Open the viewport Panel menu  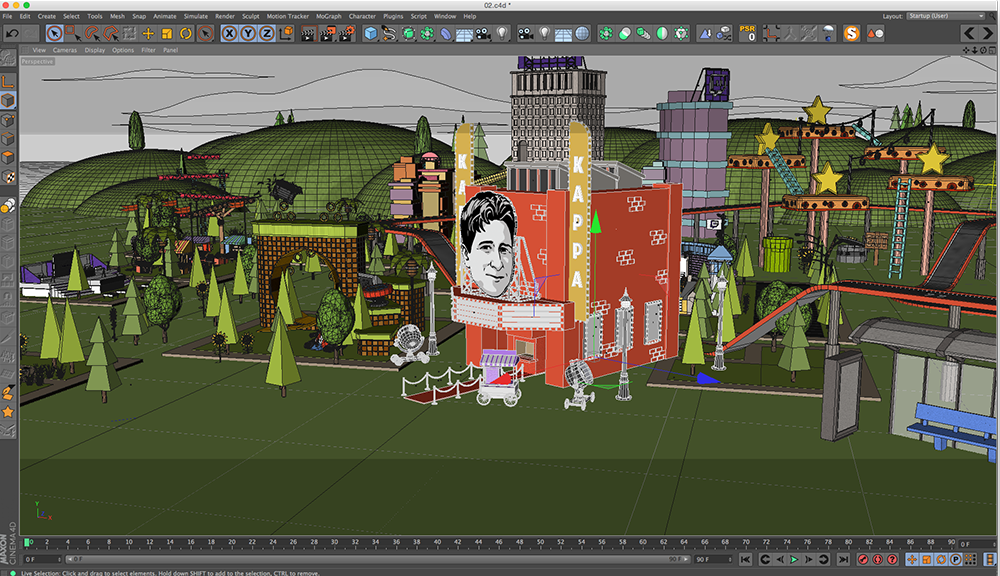170,50
